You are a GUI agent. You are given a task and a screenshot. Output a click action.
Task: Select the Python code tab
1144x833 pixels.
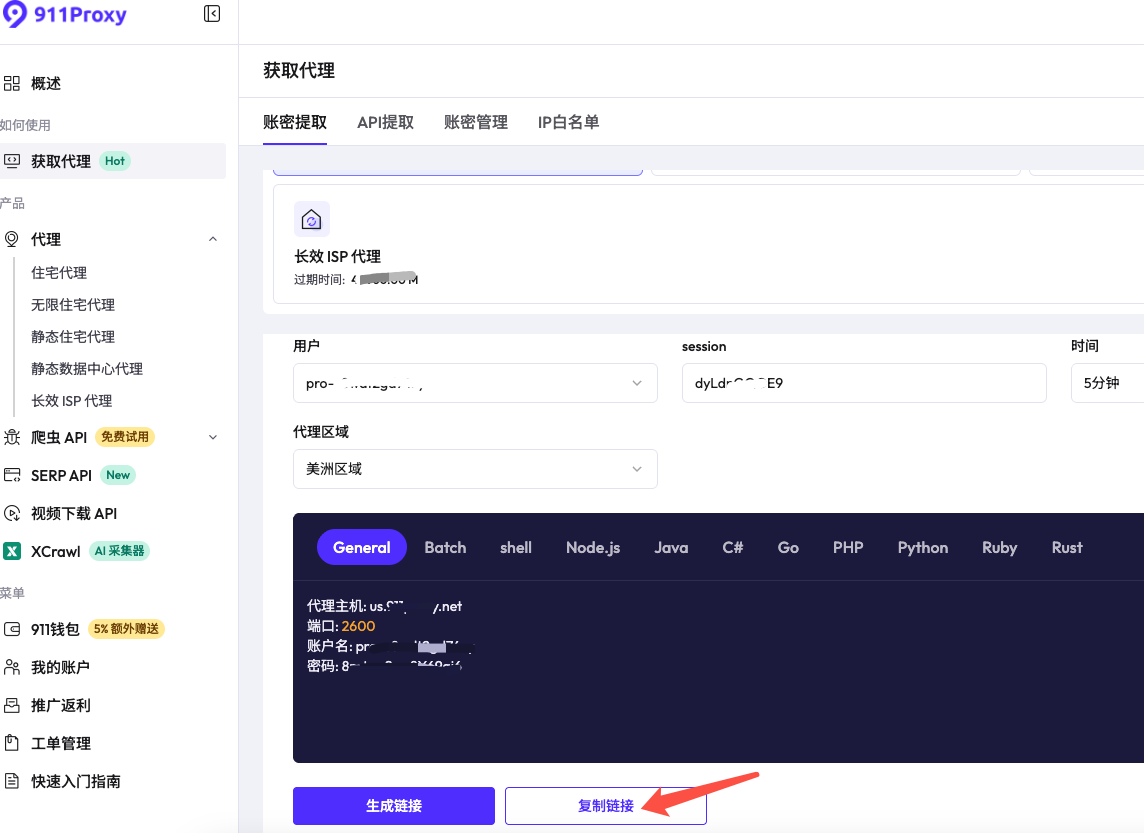(x=923, y=547)
